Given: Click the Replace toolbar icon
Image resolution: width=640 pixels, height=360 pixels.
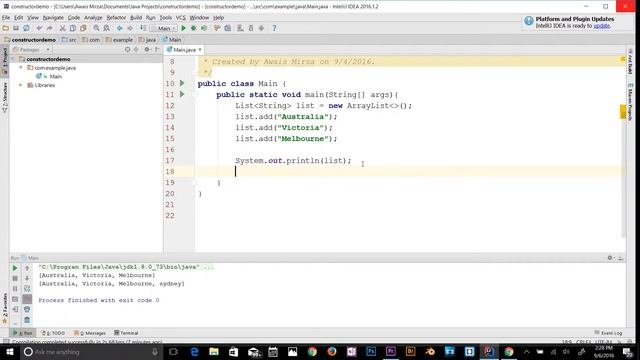Looking at the screenshot, I should [x=107, y=28].
